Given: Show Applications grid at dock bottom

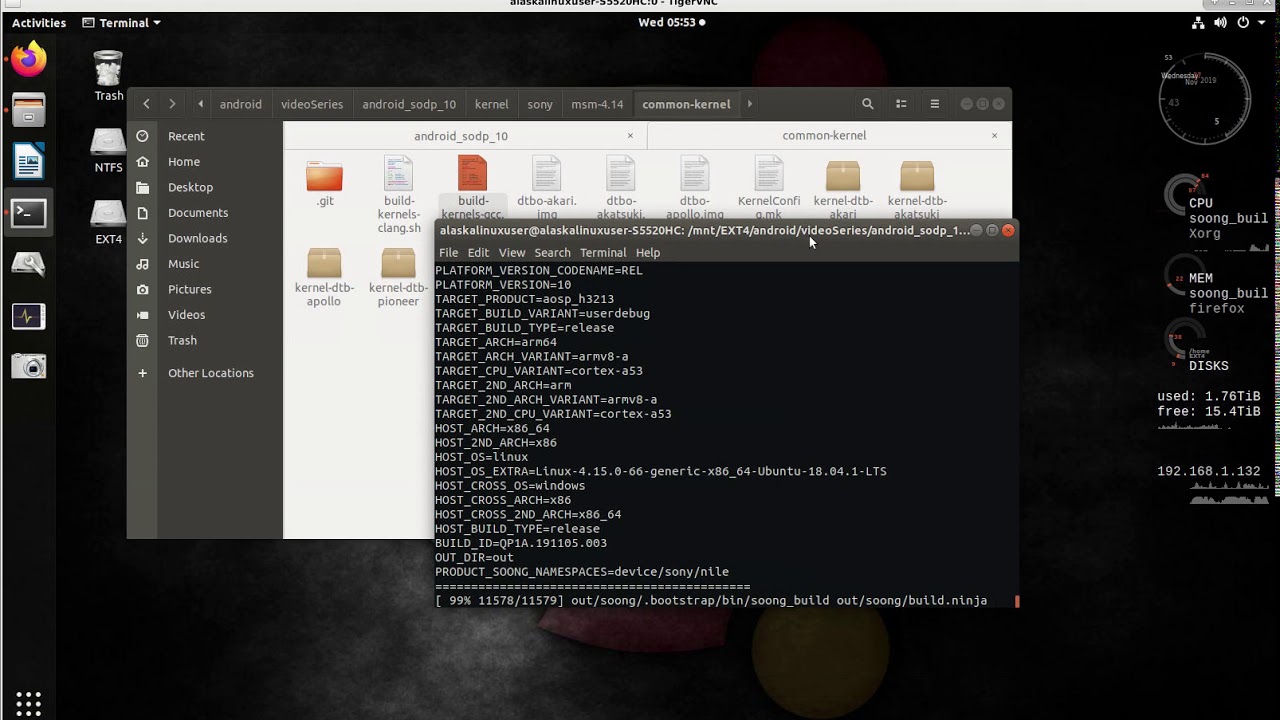Looking at the screenshot, I should point(28,702).
